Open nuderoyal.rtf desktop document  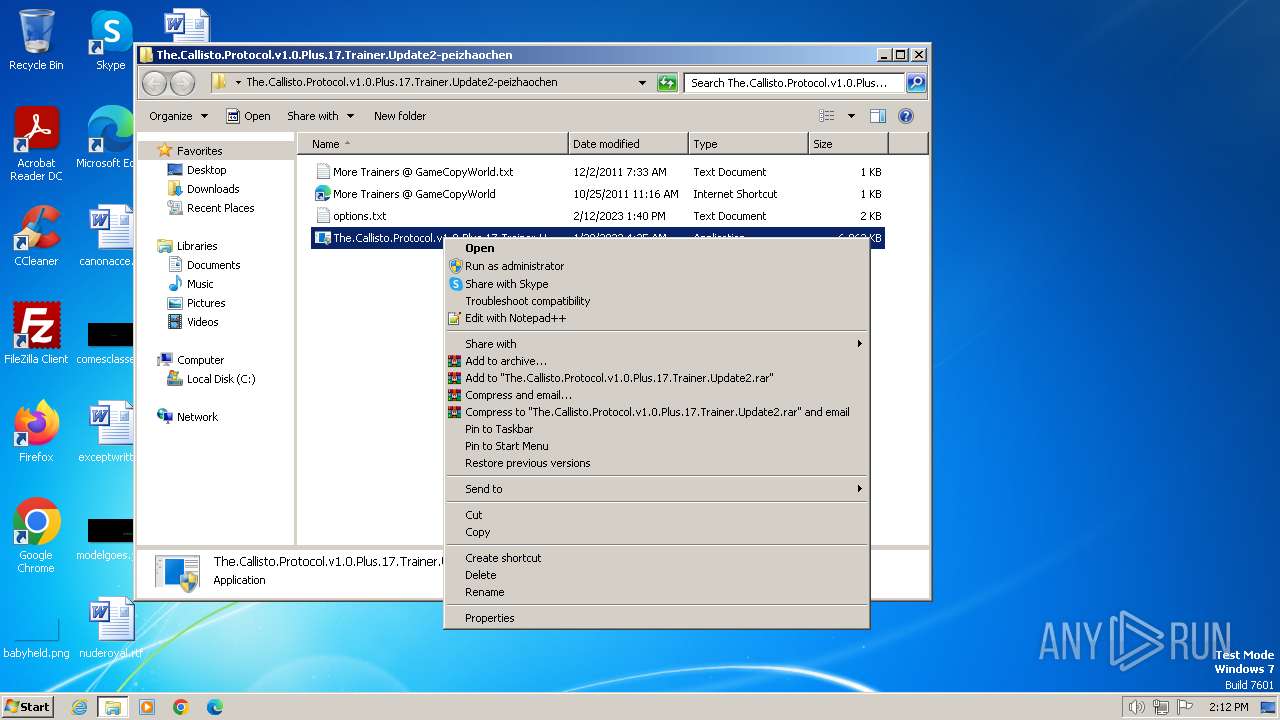pos(110,628)
